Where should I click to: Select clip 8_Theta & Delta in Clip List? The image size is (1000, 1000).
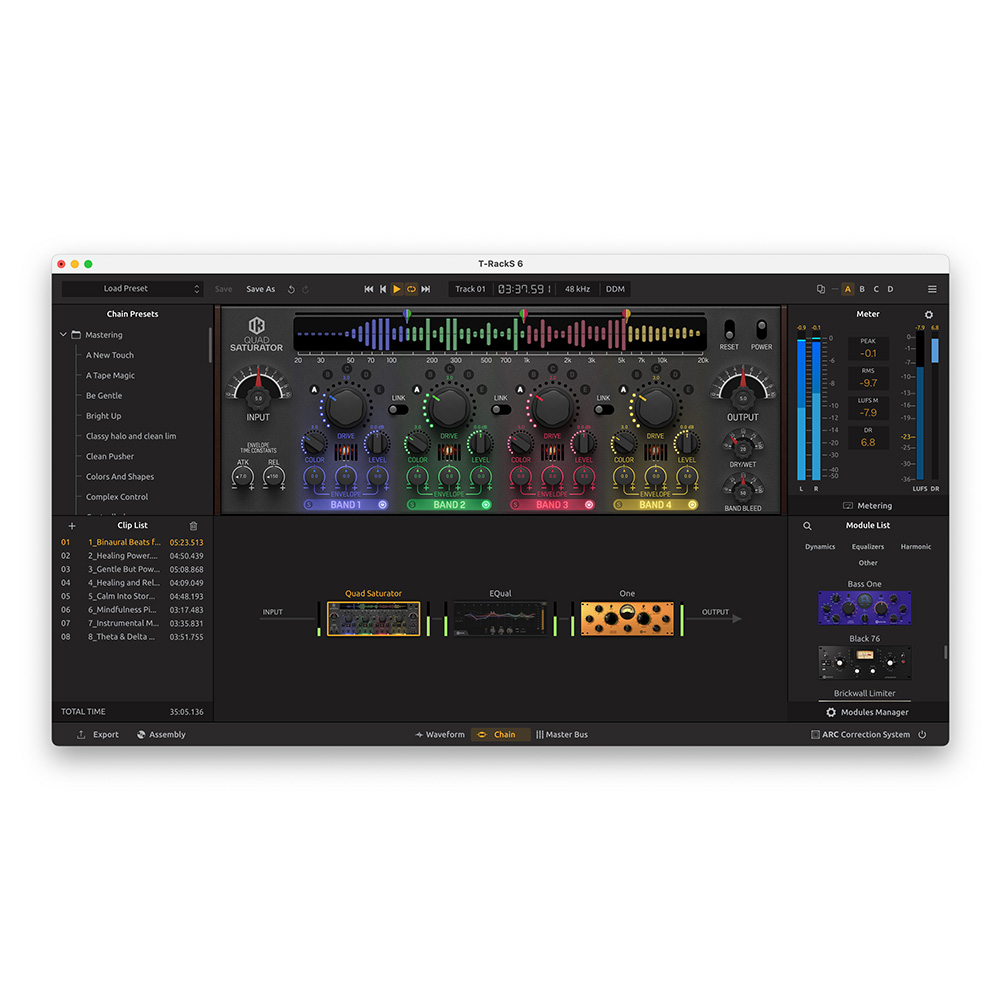click(x=133, y=637)
